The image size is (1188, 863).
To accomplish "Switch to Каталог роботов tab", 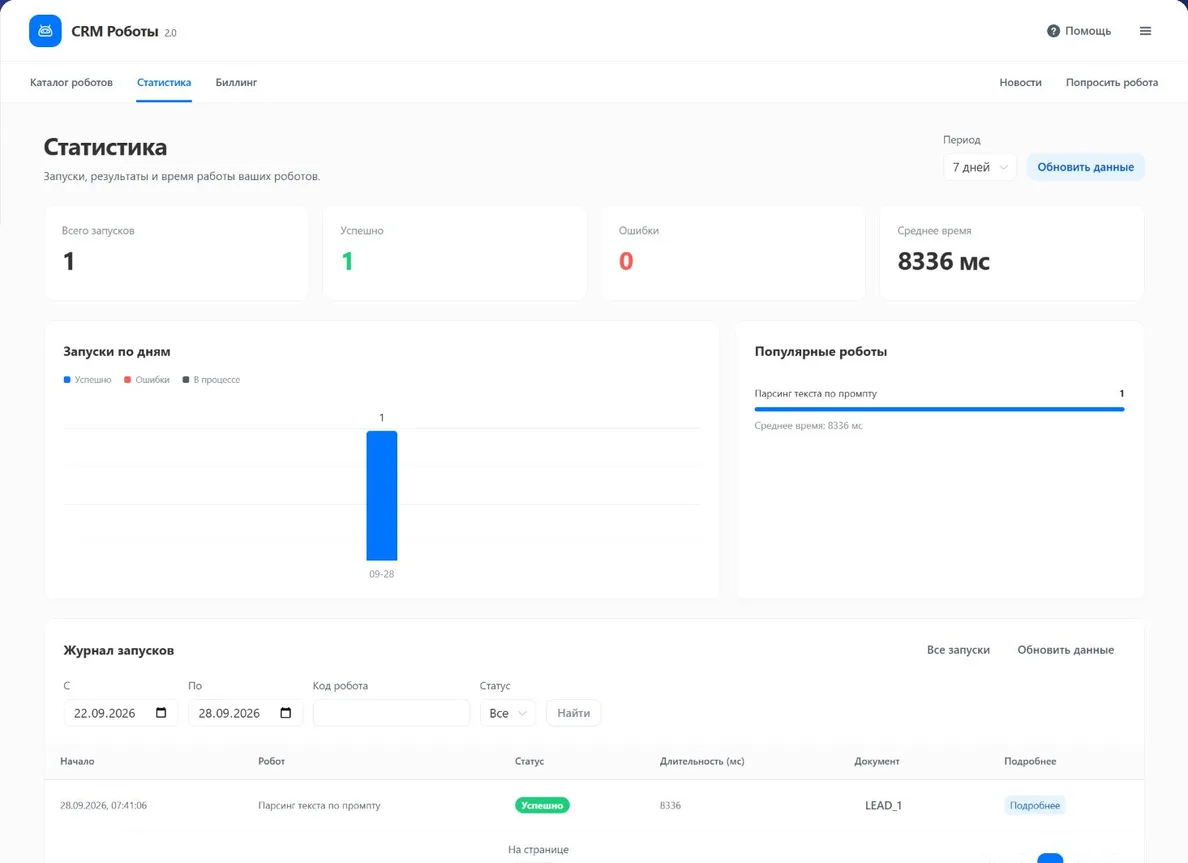I will [x=71, y=82].
